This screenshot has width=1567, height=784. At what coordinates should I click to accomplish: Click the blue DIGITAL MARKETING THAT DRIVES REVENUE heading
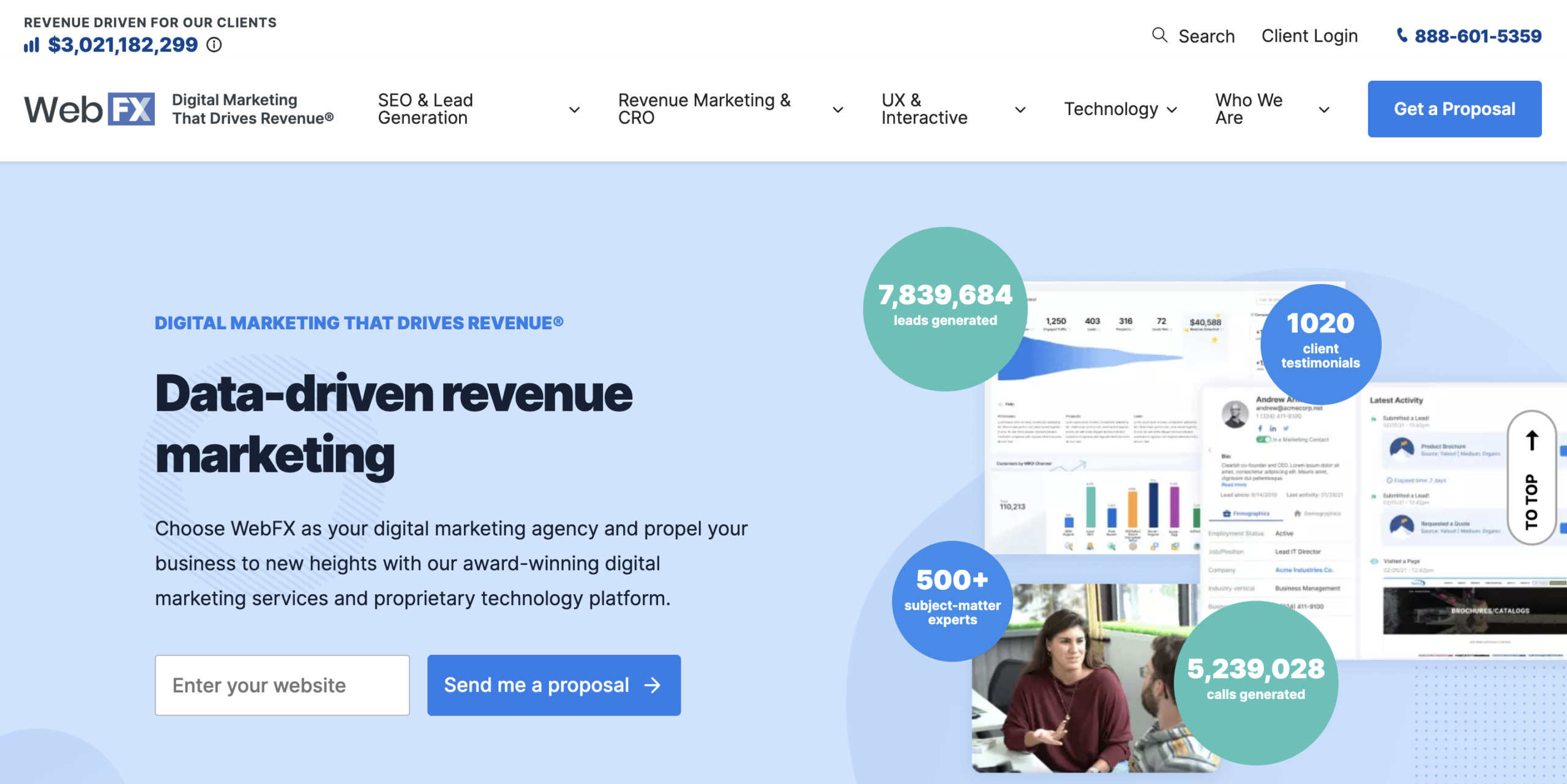pos(359,323)
